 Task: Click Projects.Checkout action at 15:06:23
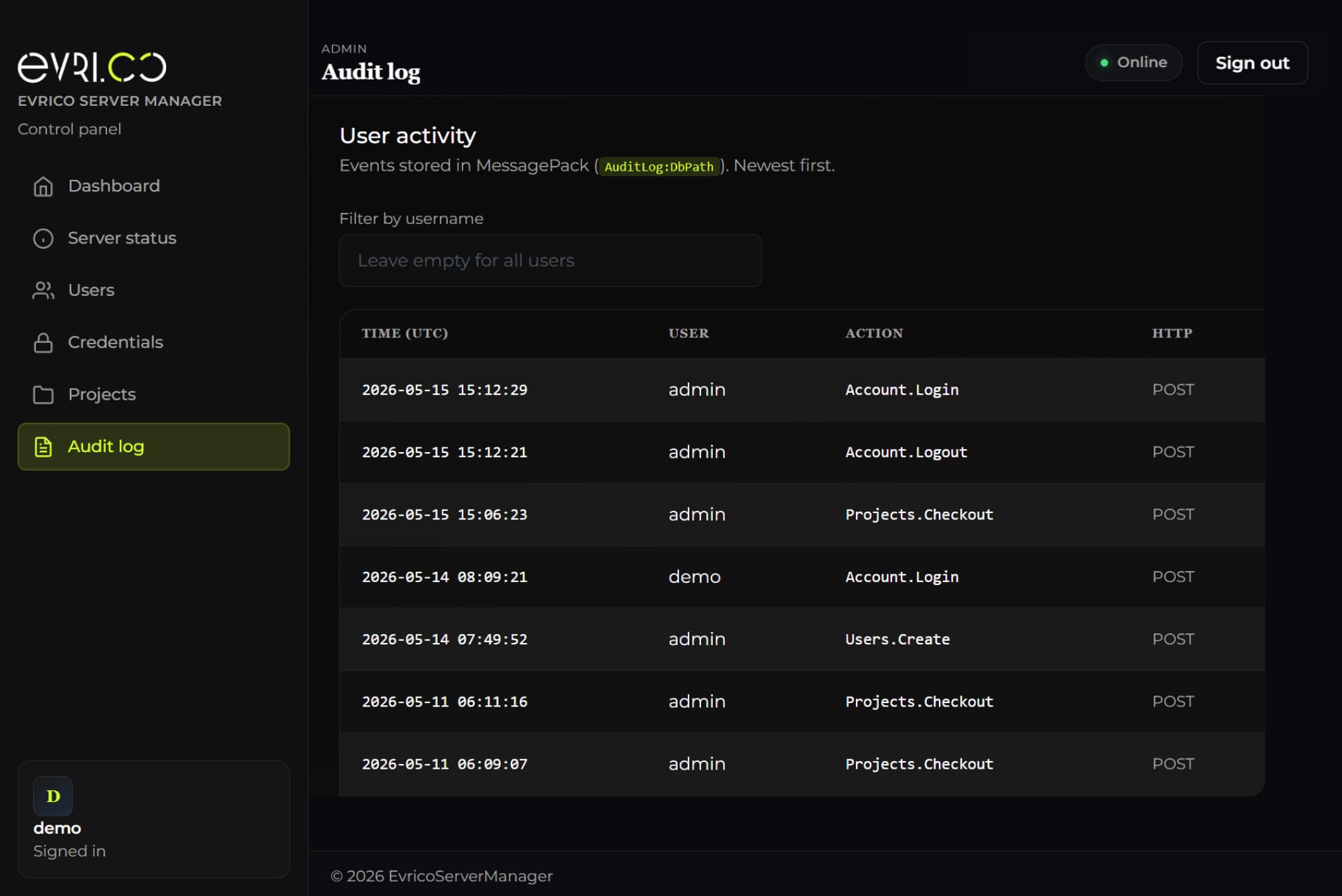920,514
